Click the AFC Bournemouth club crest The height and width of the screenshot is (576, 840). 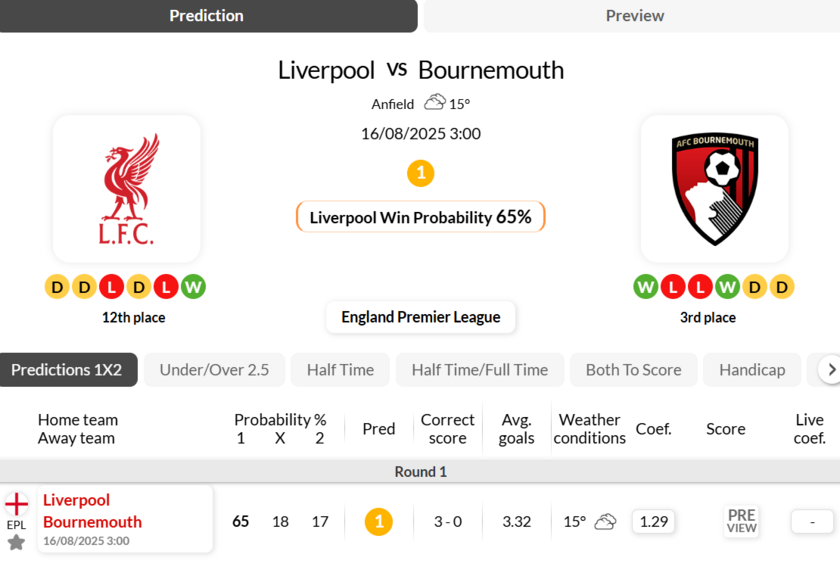pos(713,189)
